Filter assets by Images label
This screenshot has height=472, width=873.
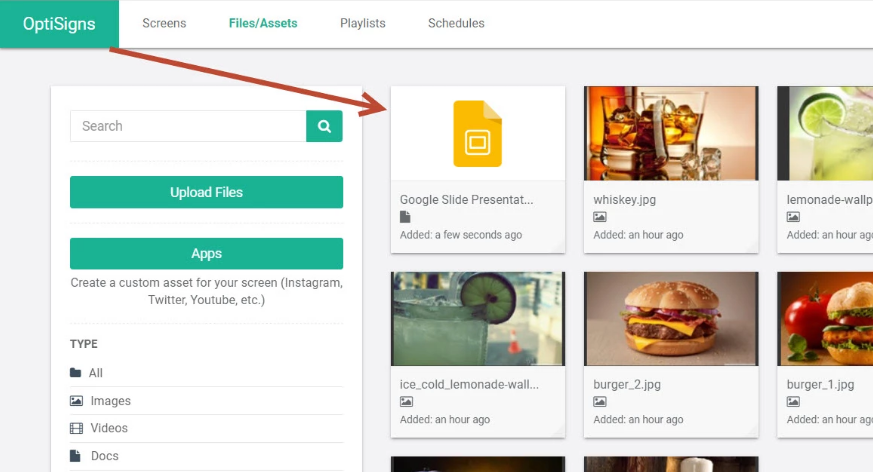[x=111, y=401]
